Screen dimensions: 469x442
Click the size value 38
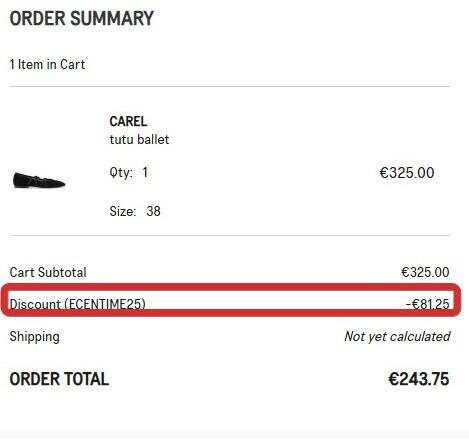tap(153, 211)
